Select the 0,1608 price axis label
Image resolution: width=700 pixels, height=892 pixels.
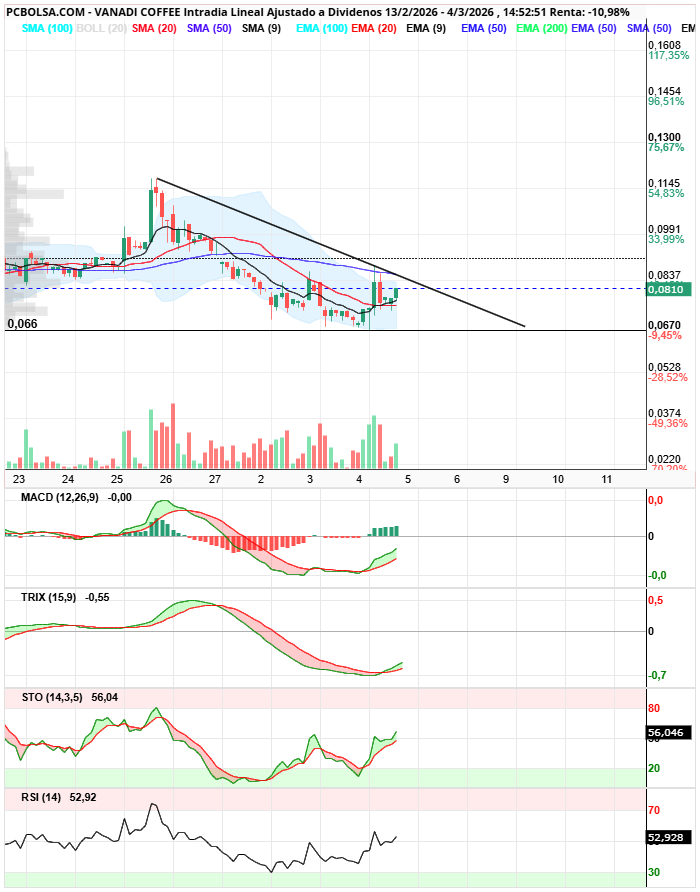point(664,45)
